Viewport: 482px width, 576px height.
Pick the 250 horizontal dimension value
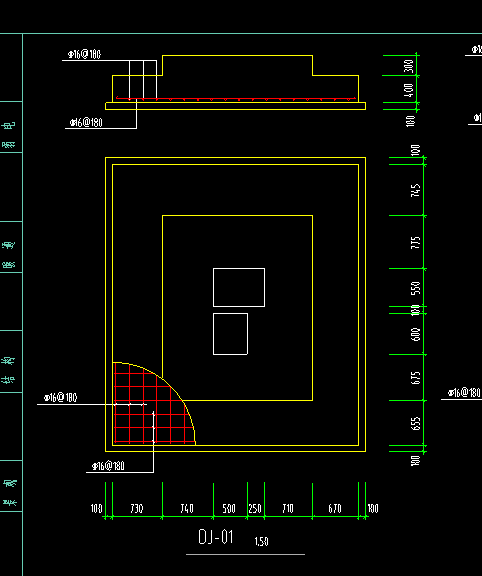coord(255,508)
